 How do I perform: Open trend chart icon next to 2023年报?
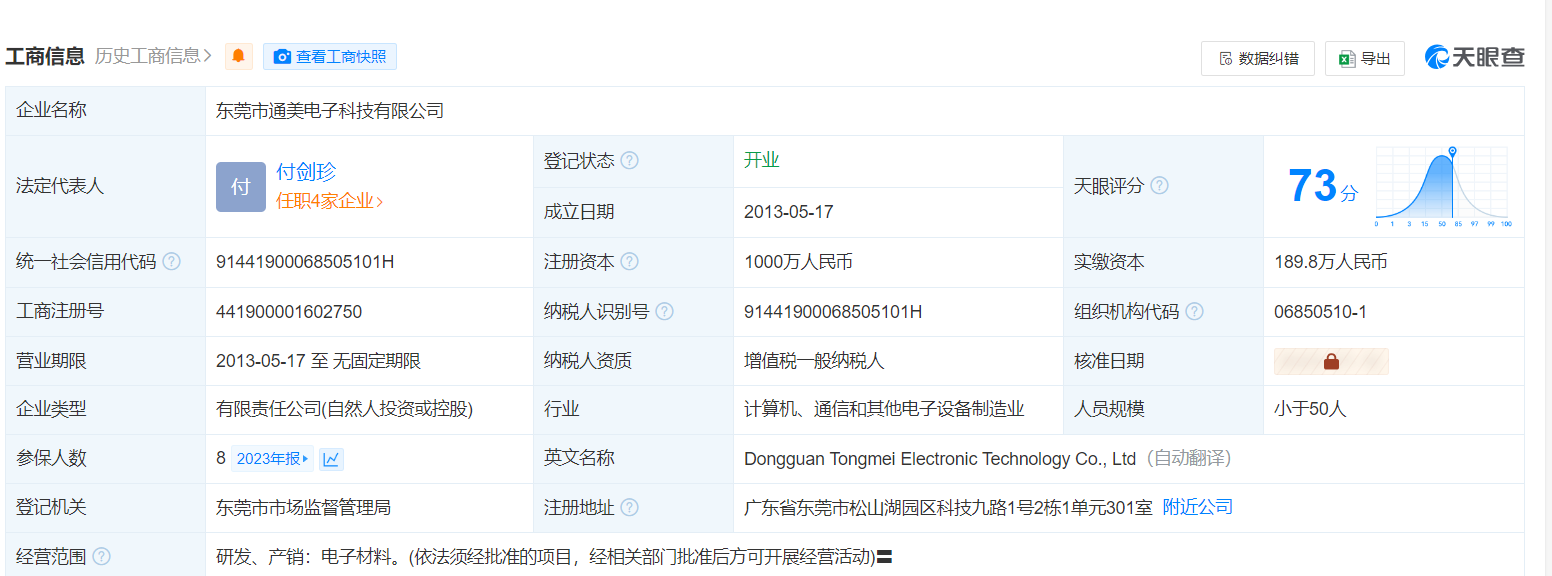(x=332, y=459)
